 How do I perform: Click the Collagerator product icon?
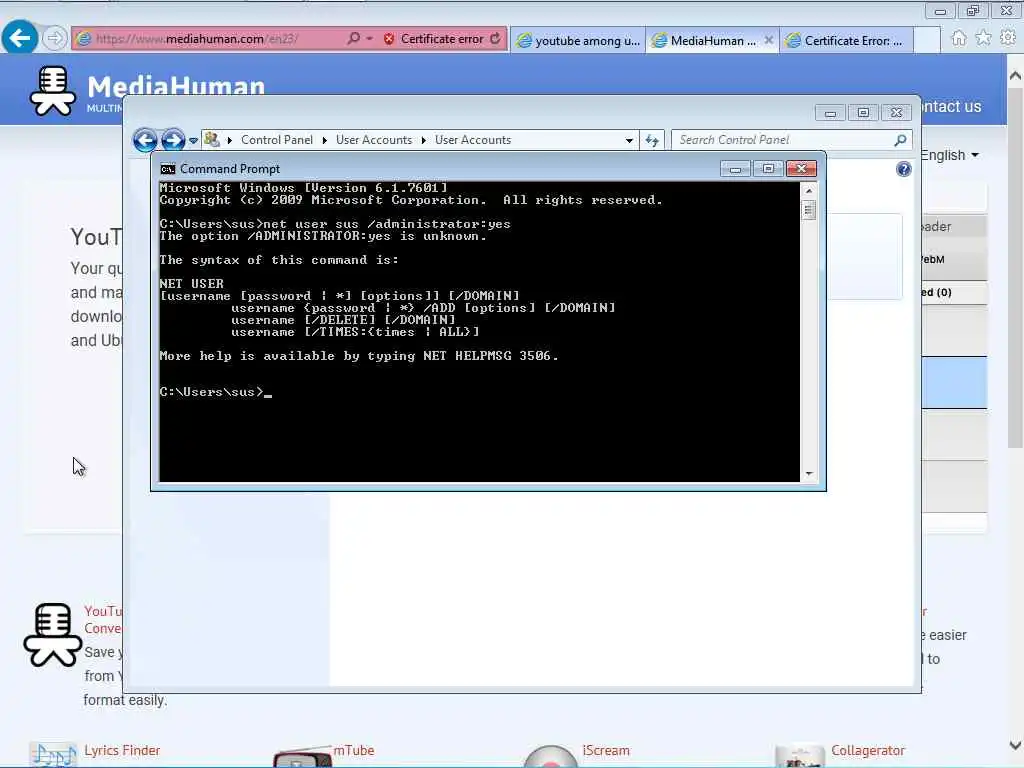coord(799,756)
